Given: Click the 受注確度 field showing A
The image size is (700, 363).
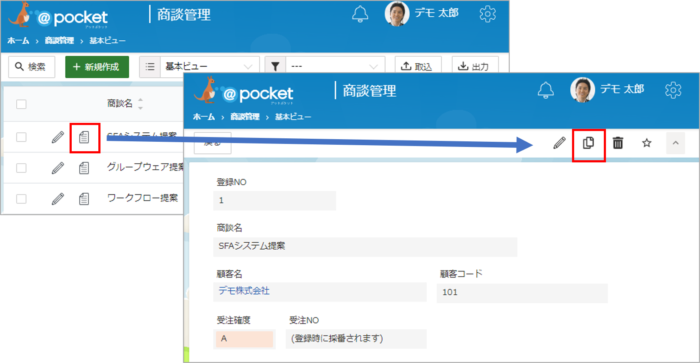Looking at the screenshot, I should [244, 339].
